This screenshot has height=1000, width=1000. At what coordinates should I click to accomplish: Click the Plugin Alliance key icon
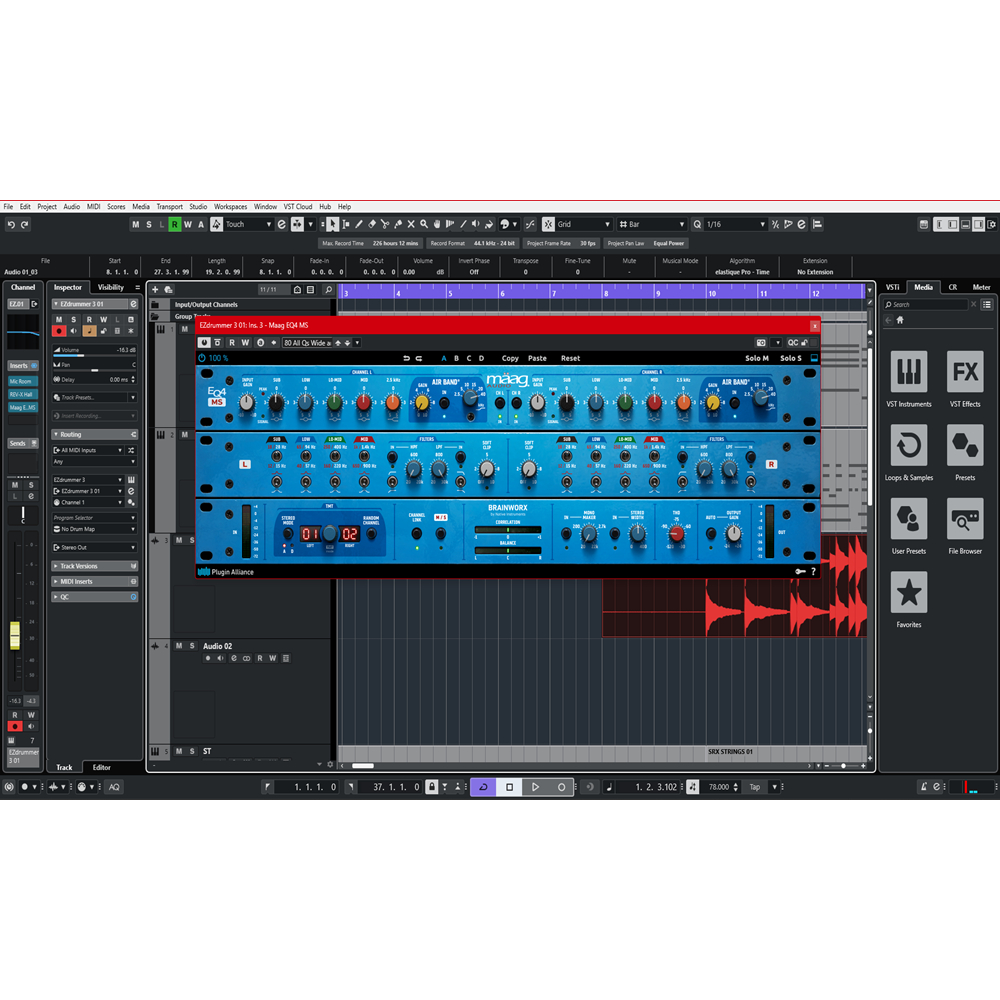[800, 571]
